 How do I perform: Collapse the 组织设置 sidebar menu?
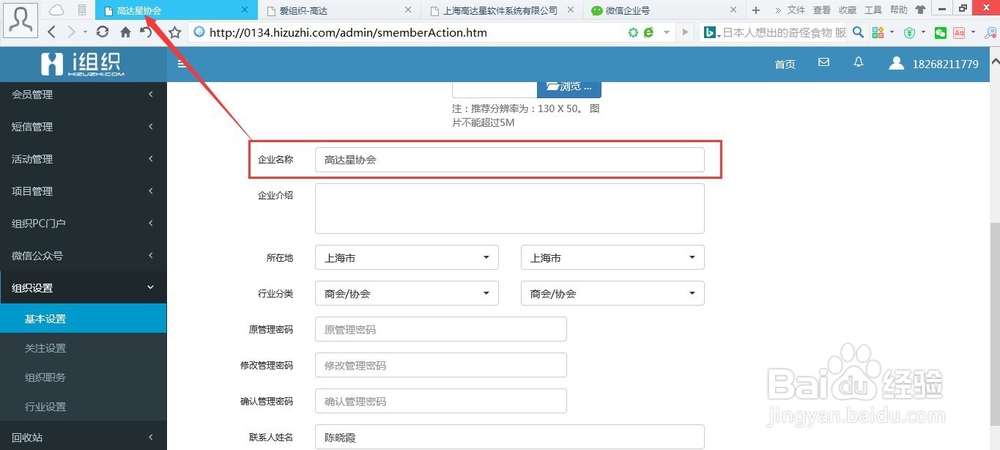(83, 287)
